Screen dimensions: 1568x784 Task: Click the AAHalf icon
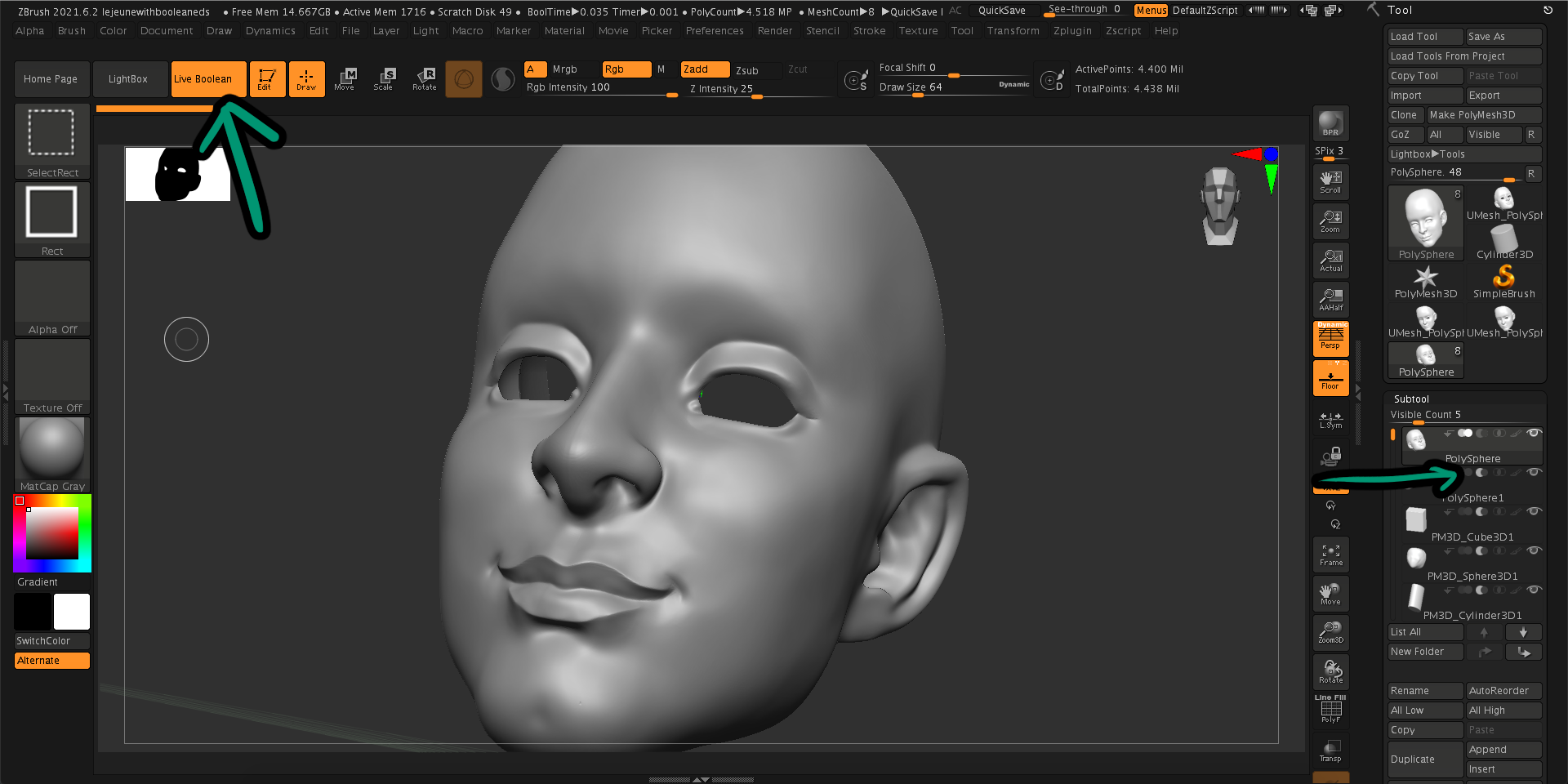[1330, 299]
